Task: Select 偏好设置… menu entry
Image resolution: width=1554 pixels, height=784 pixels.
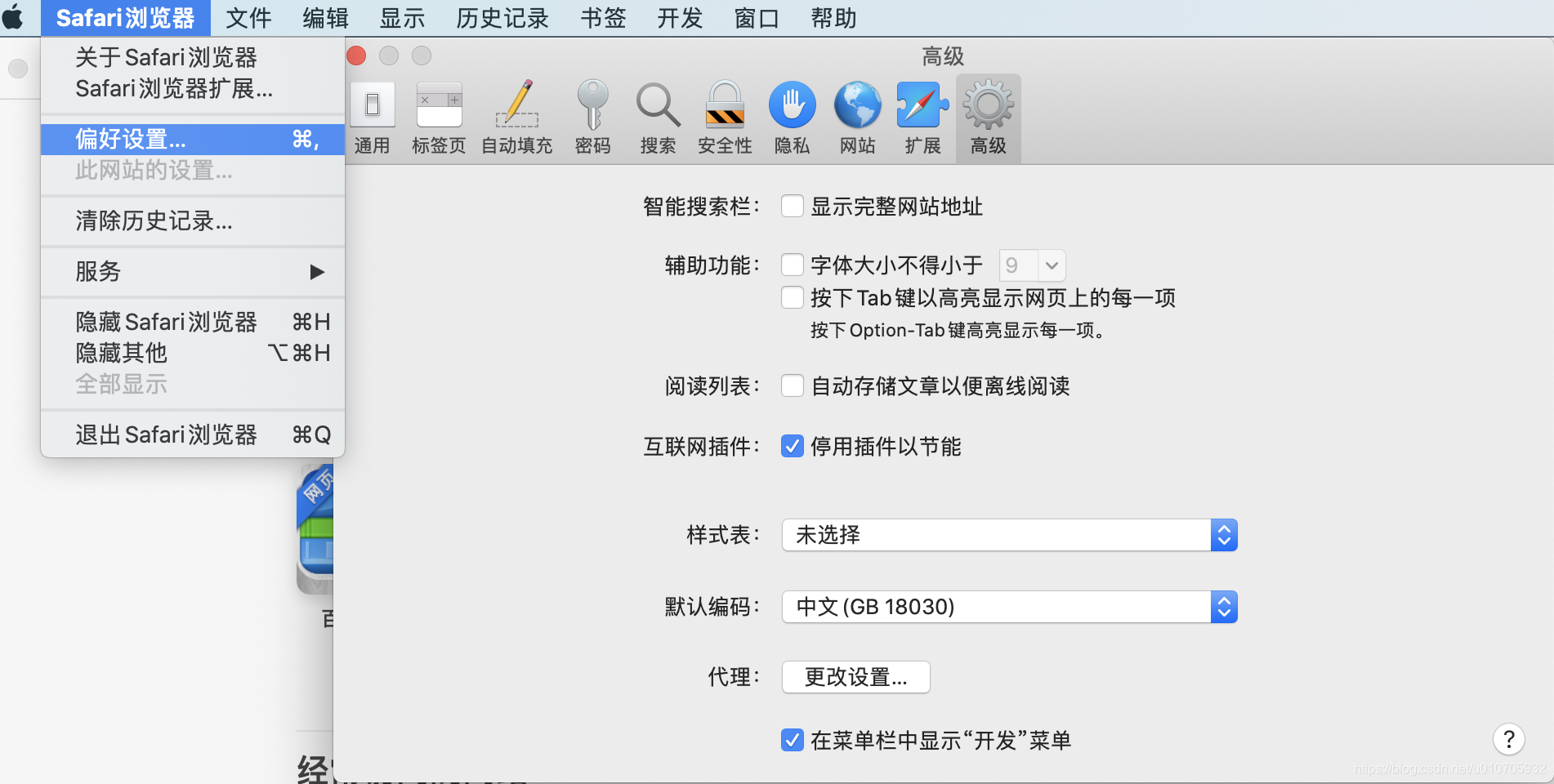Action: pos(193,139)
